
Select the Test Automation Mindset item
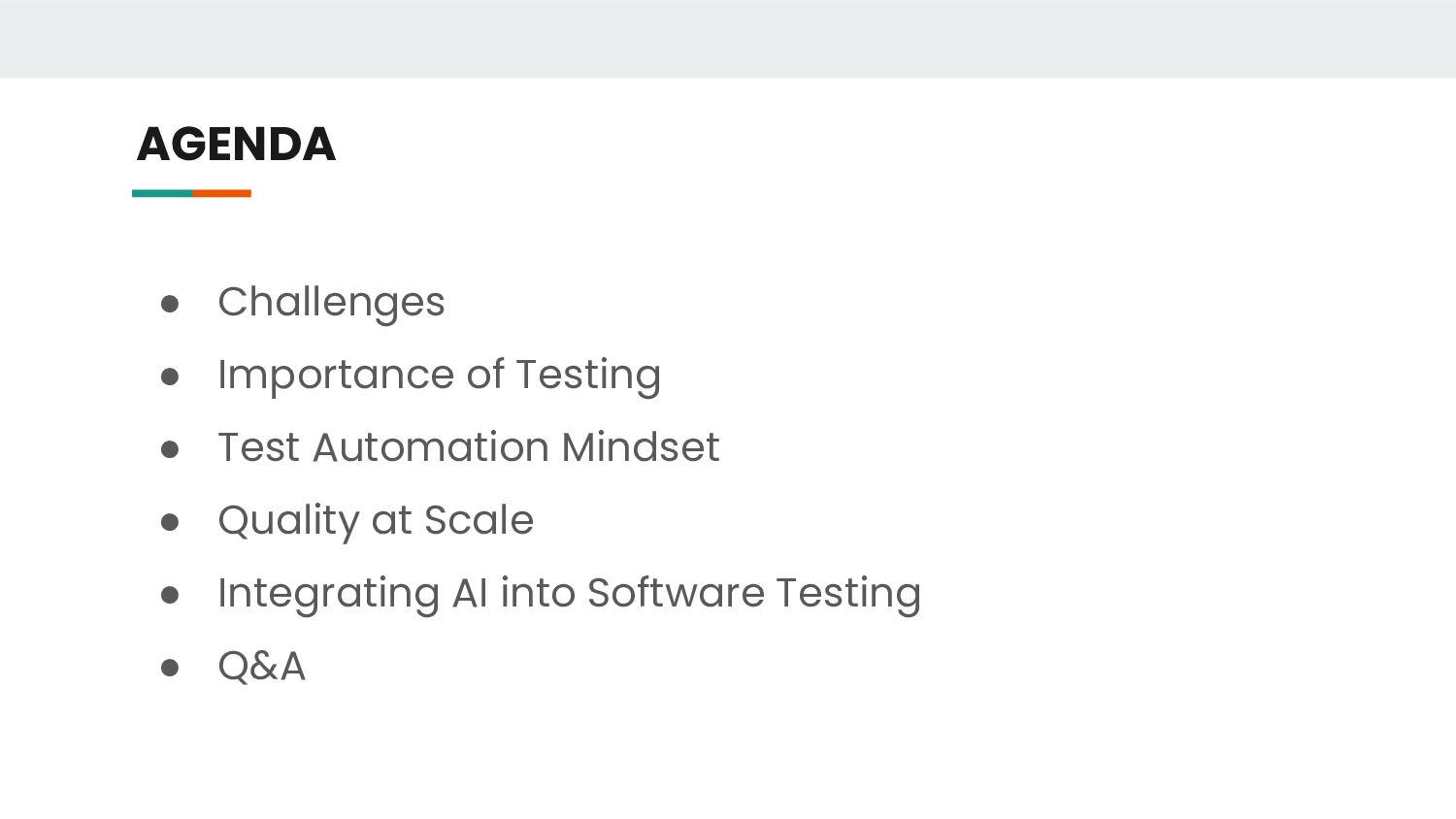(x=468, y=447)
